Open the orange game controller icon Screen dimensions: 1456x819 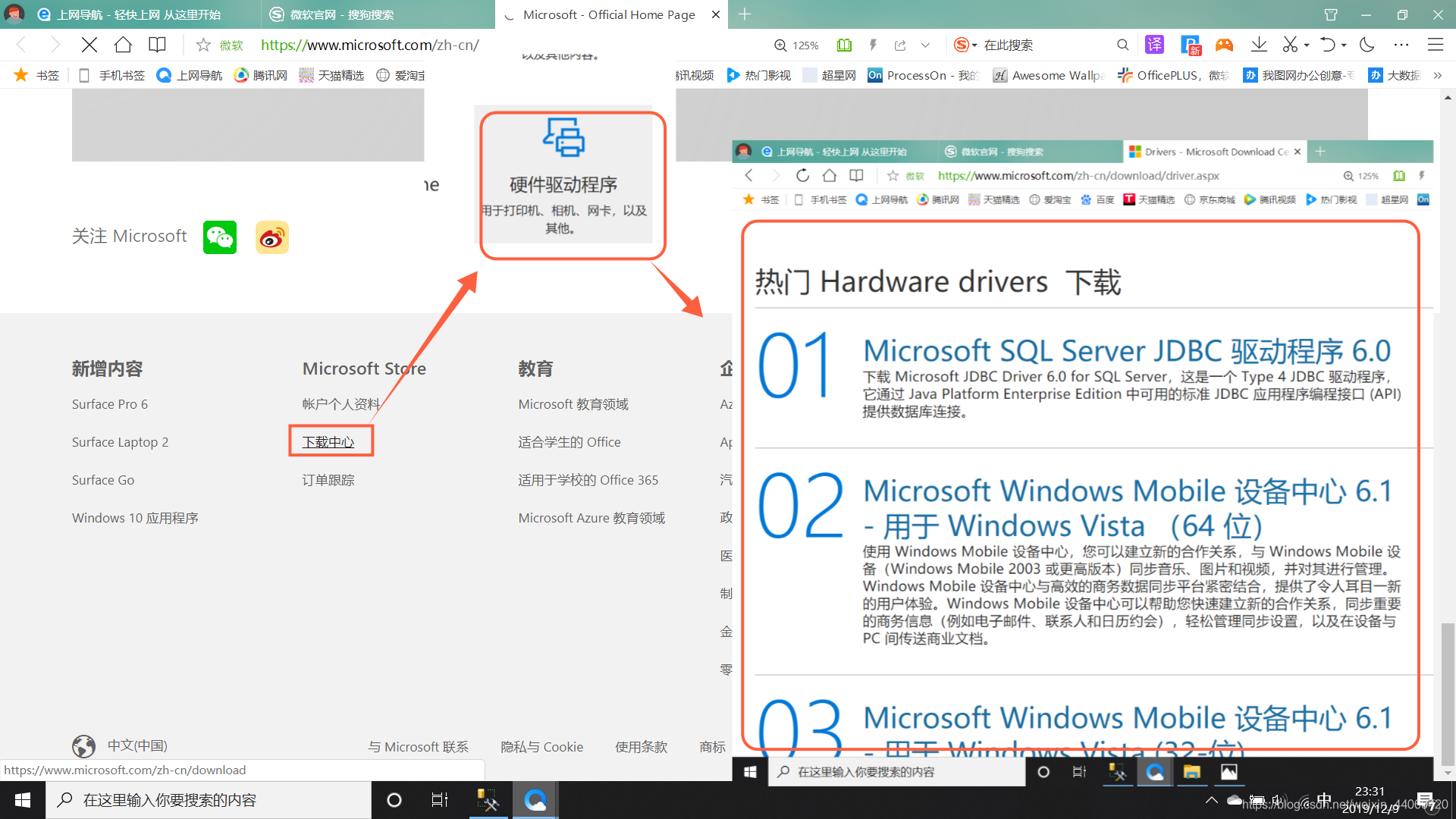pyautogui.click(x=1224, y=45)
